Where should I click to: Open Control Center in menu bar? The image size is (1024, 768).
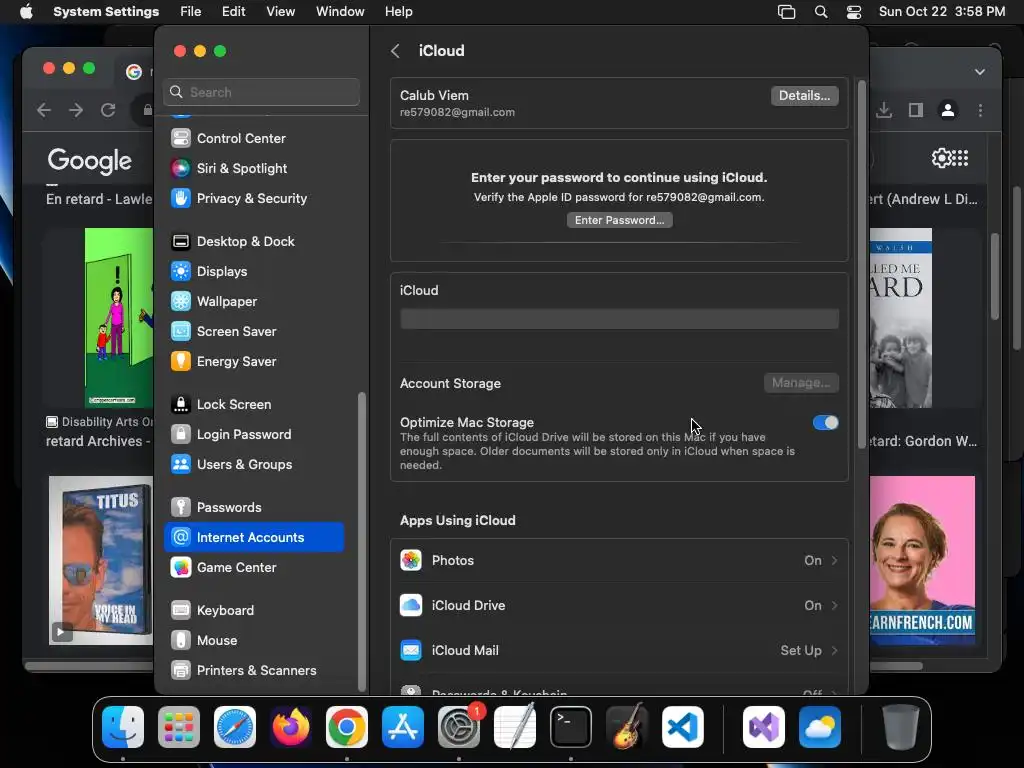(x=854, y=12)
